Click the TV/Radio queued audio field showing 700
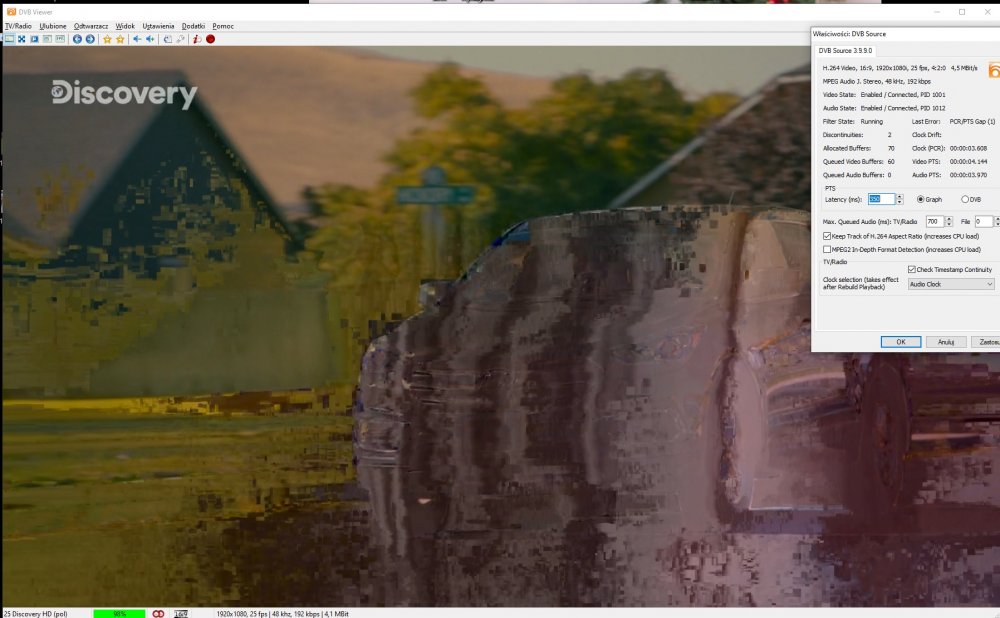Viewport: 1000px width, 618px height. coord(934,221)
